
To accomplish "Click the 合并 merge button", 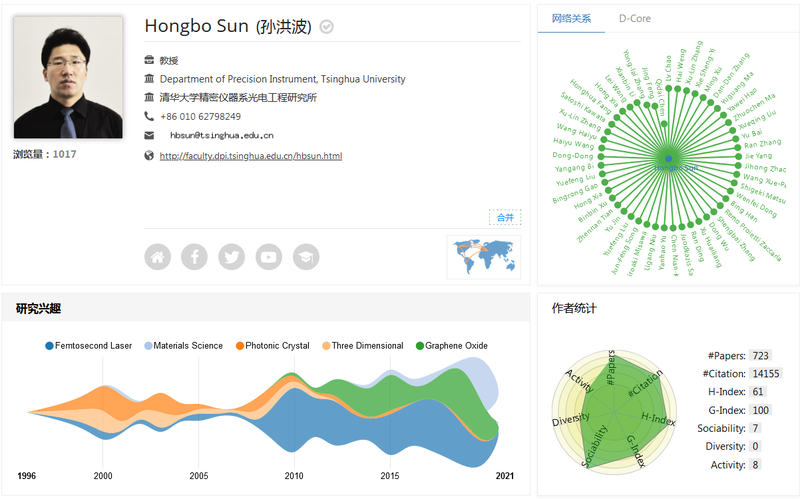I will pyautogui.click(x=505, y=217).
